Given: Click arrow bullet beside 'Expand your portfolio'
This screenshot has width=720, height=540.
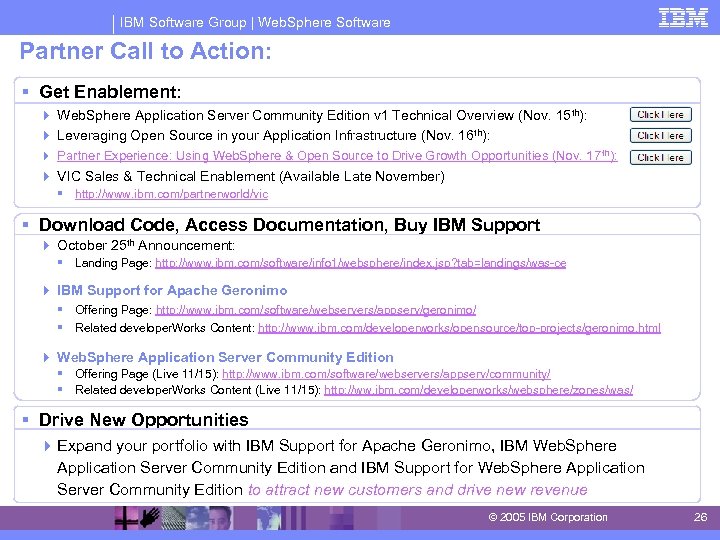Looking at the screenshot, I should (x=46, y=446).
